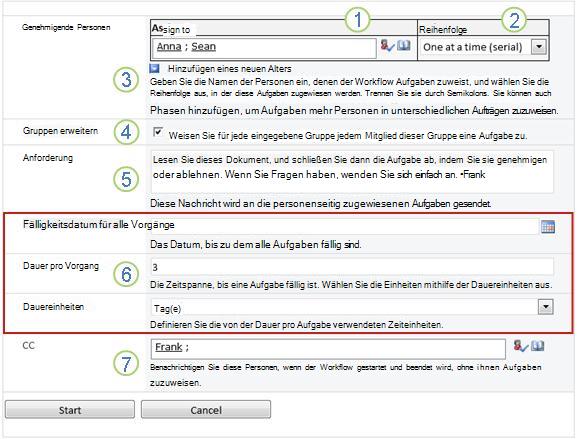This screenshot has width=577, height=439.
Task: Click the Sean name in Assign to field
Action: tap(203, 47)
